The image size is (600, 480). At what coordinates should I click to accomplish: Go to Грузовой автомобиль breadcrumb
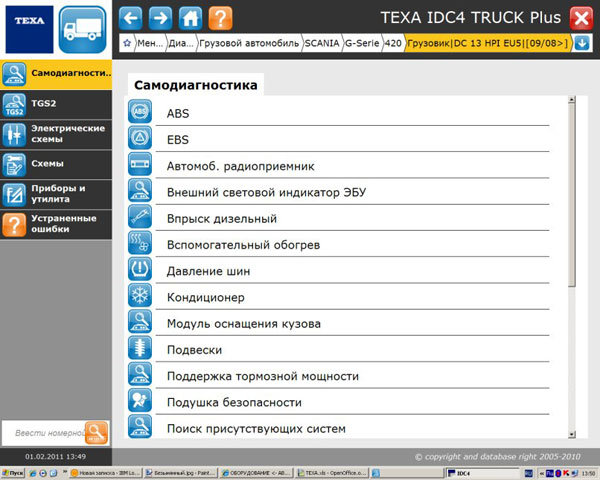(249, 43)
